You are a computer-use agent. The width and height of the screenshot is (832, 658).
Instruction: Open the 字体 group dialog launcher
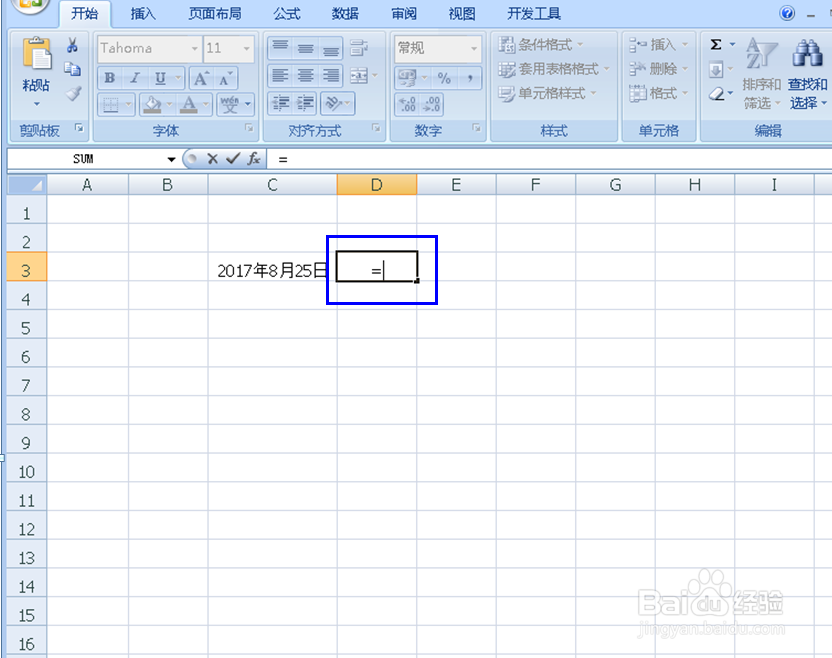click(249, 128)
